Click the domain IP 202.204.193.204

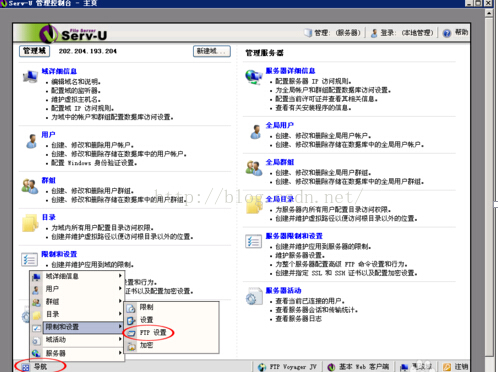pos(88,51)
